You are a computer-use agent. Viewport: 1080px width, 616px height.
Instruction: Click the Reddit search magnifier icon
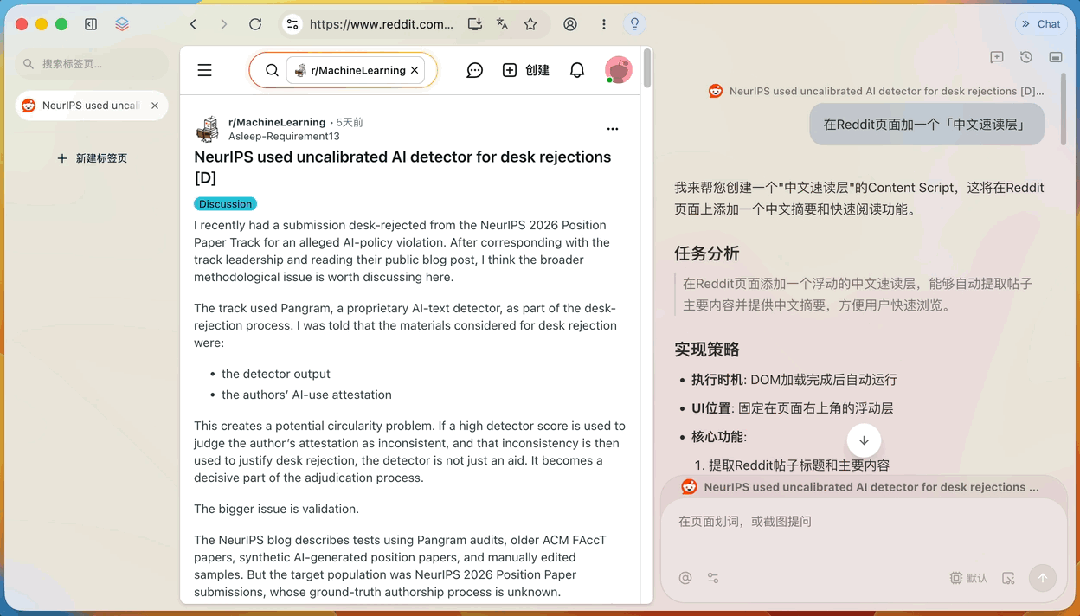point(271,70)
